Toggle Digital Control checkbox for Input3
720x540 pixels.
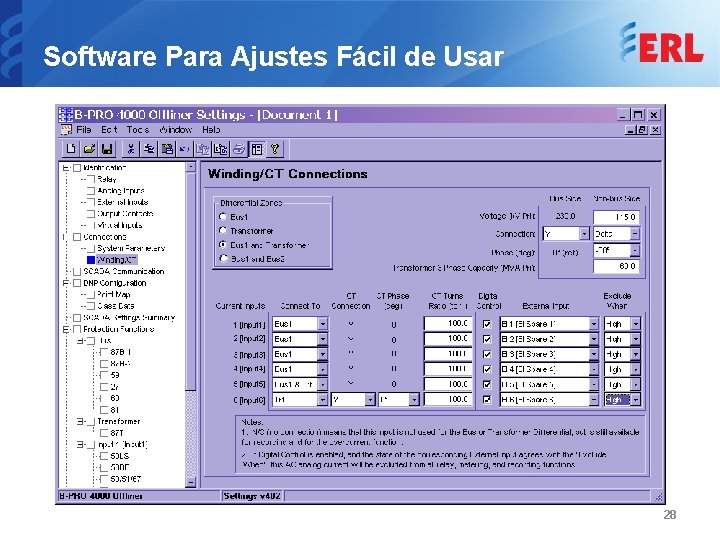tap(487, 354)
